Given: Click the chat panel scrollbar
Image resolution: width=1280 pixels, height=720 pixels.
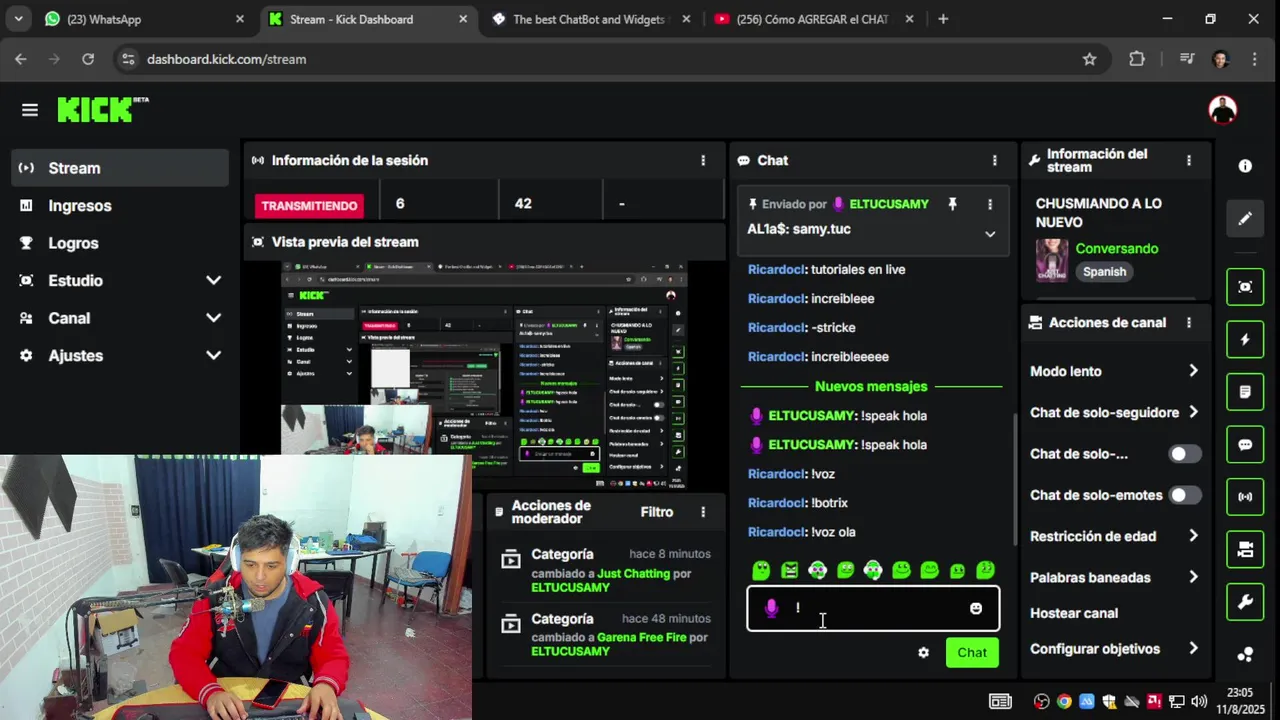Looking at the screenshot, I should (1015, 480).
